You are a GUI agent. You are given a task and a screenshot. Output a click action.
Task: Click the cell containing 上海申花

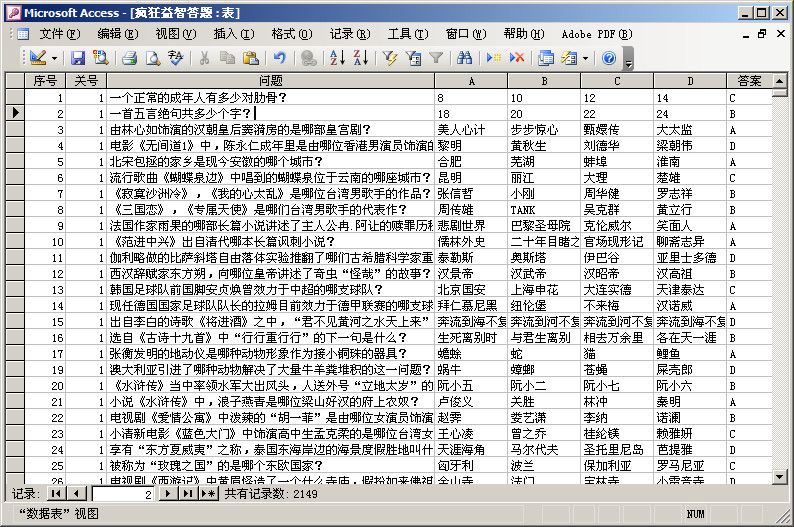(x=544, y=290)
